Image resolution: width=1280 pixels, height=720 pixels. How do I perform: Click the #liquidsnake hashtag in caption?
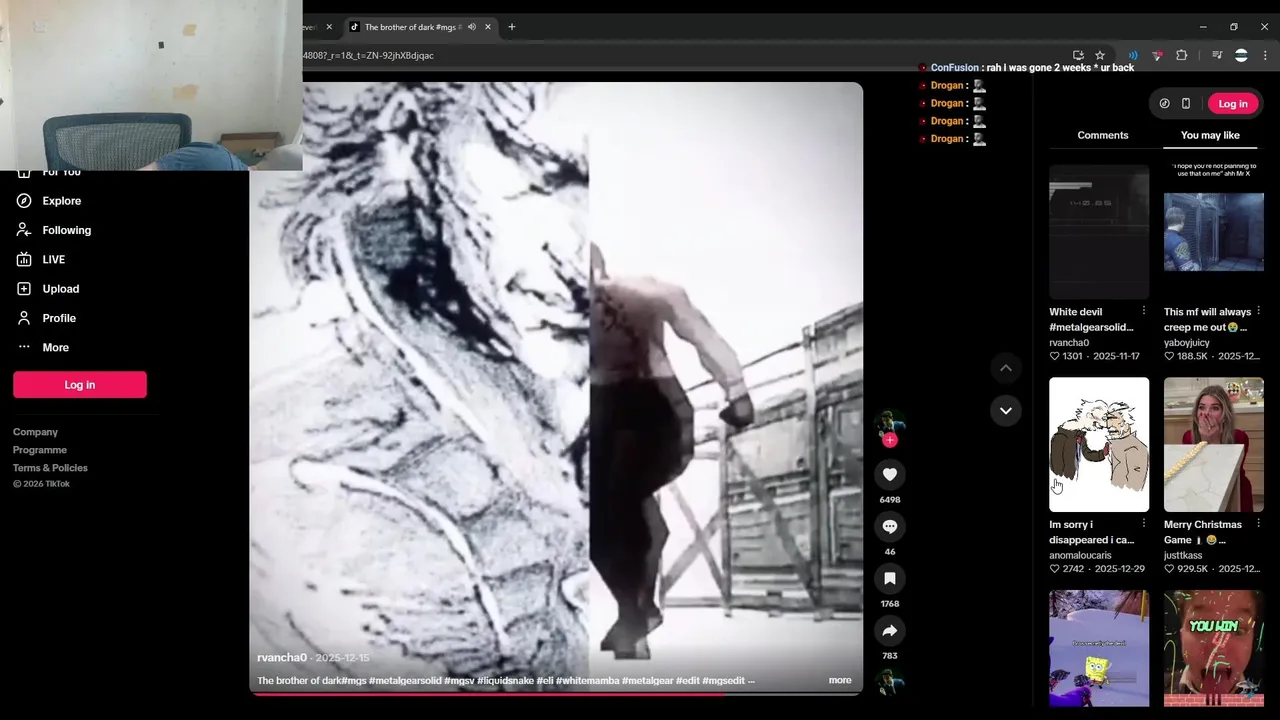pos(505,681)
